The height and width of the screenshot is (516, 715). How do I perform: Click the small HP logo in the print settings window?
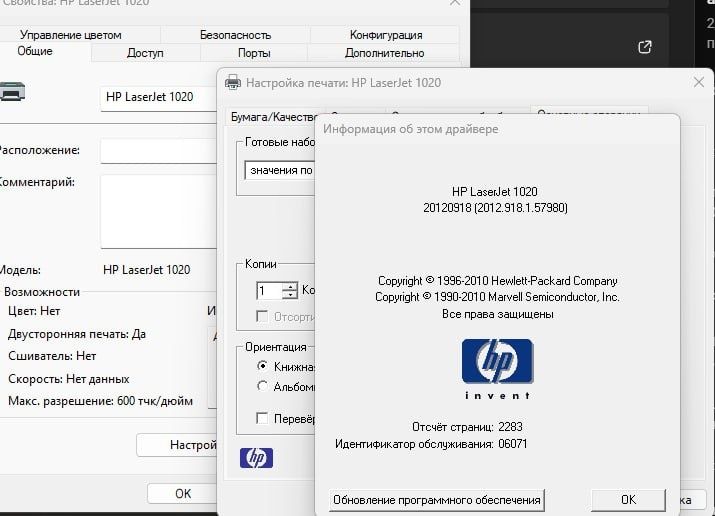[256, 458]
